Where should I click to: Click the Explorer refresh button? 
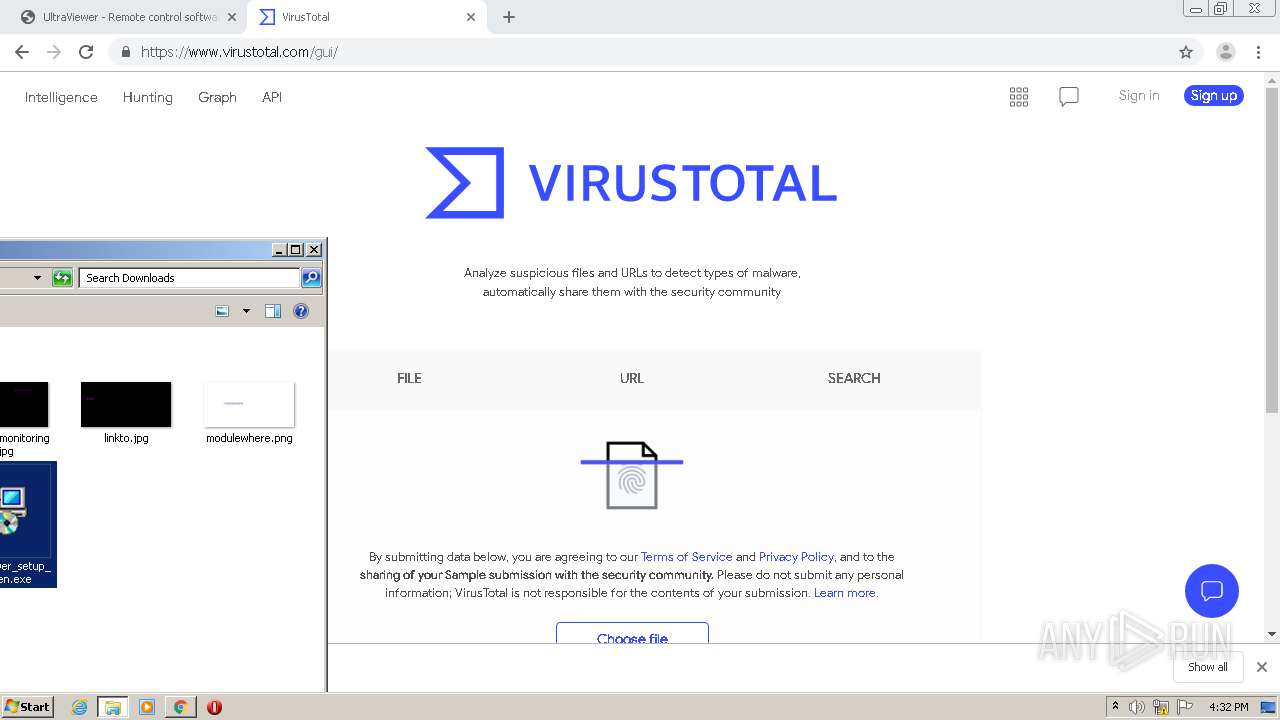(x=62, y=278)
